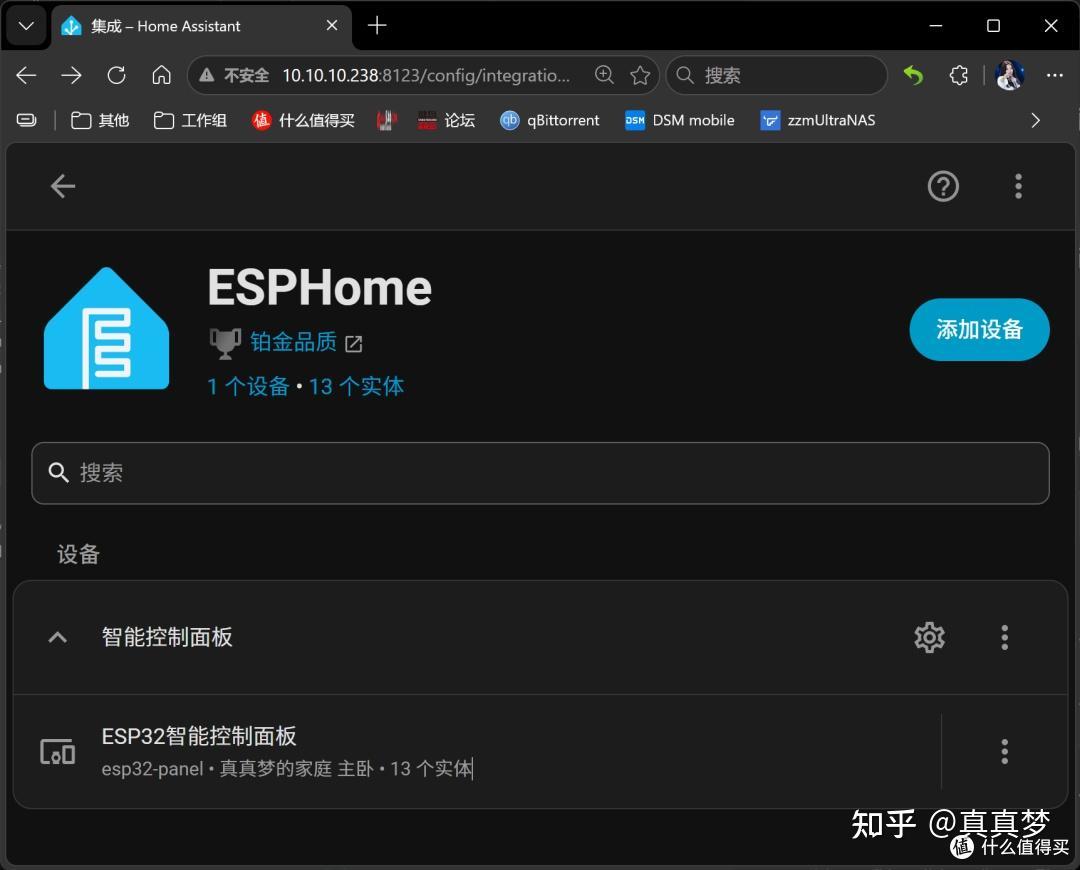Click the leftmost bookmarks bar icon
1080x870 pixels.
[26, 121]
